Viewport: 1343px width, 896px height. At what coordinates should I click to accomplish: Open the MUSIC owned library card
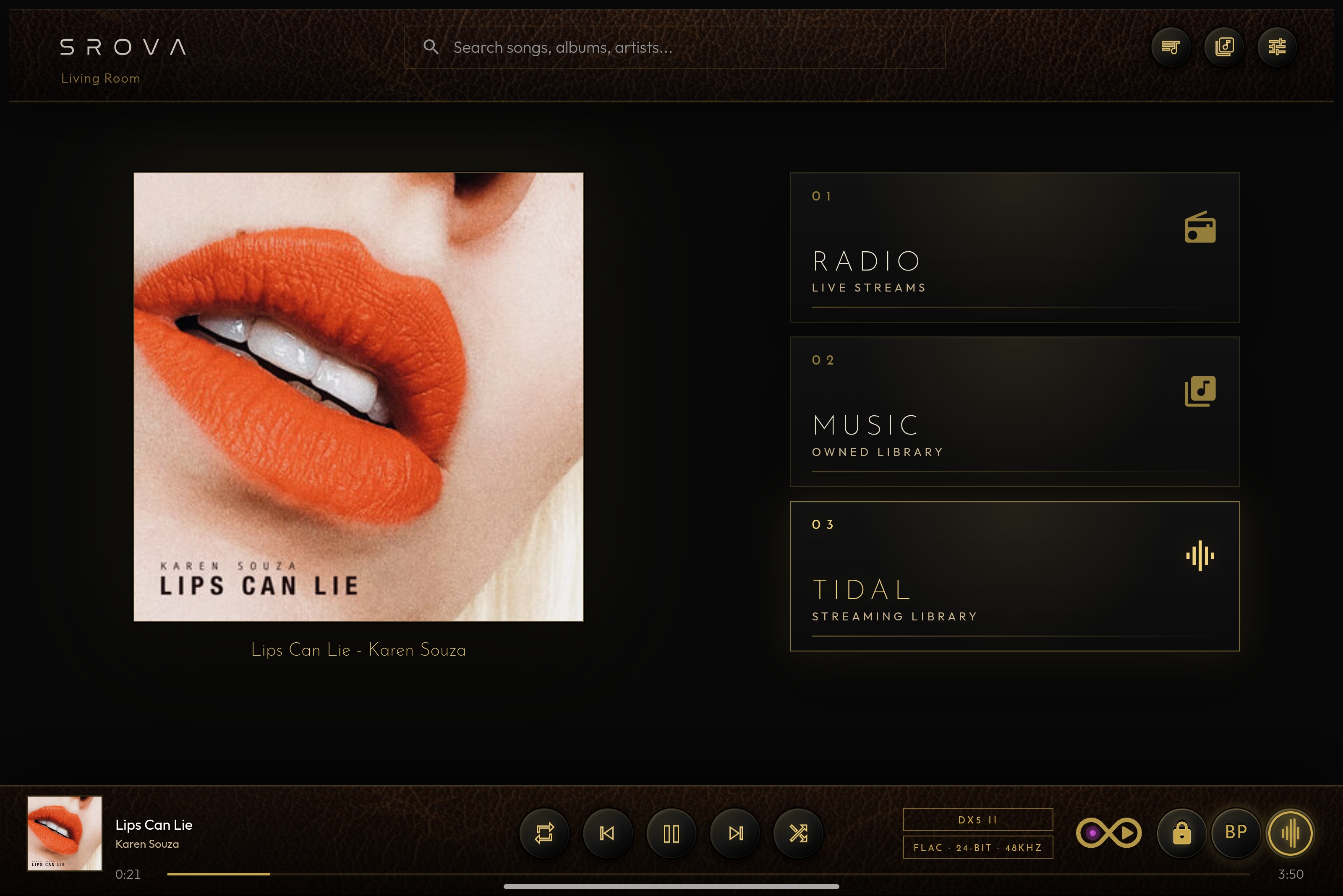click(1015, 412)
